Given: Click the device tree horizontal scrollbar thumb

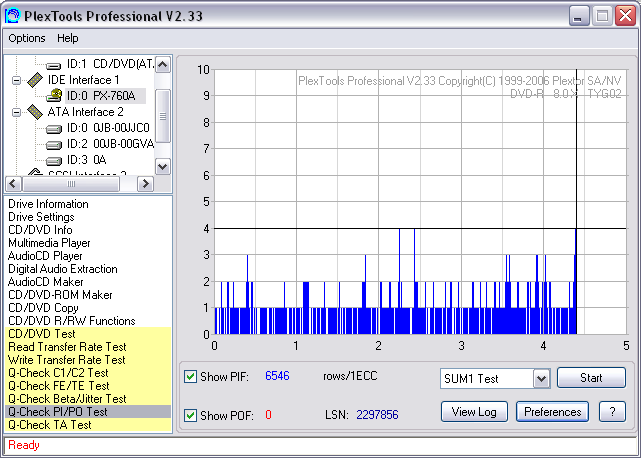Looking at the screenshot, I should (x=71, y=184).
